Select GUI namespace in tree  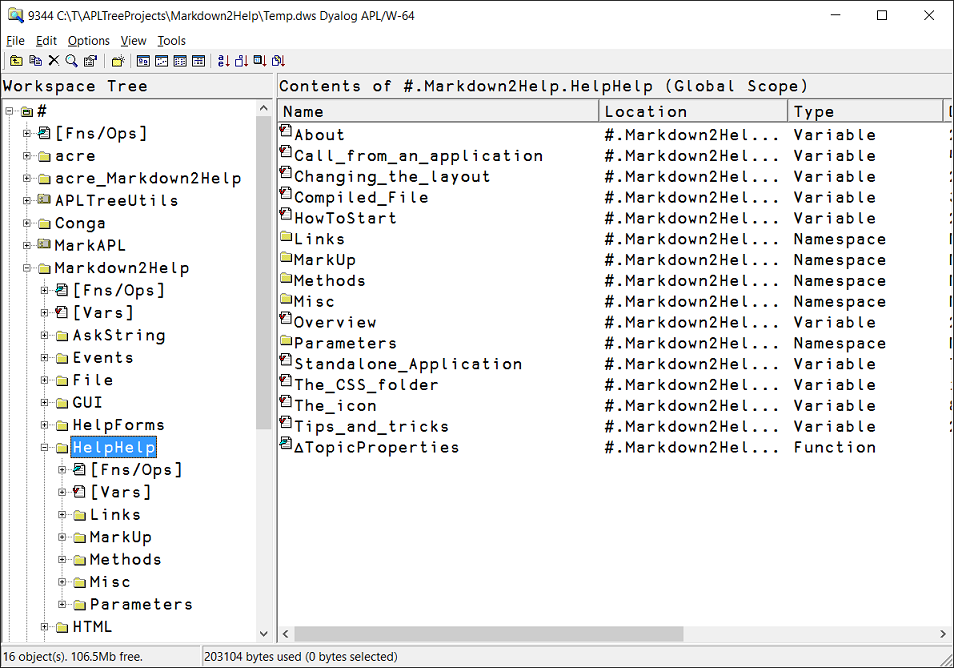click(x=87, y=403)
